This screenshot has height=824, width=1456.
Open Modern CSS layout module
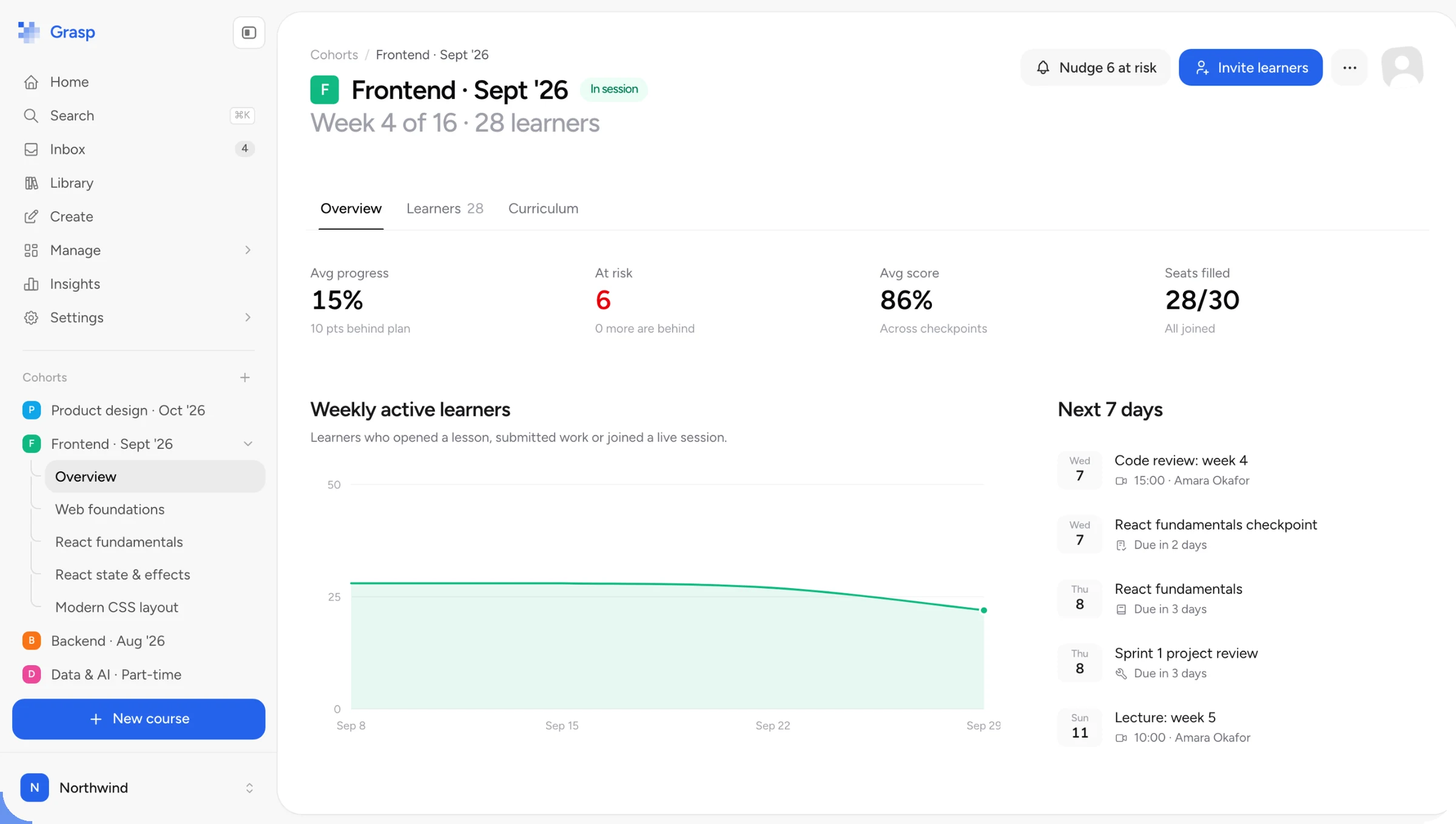(x=155, y=608)
